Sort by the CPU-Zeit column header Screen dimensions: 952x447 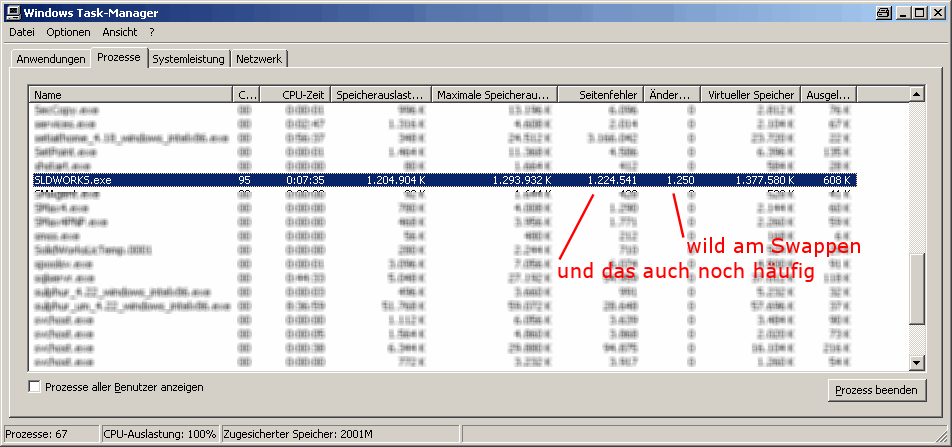[296, 95]
